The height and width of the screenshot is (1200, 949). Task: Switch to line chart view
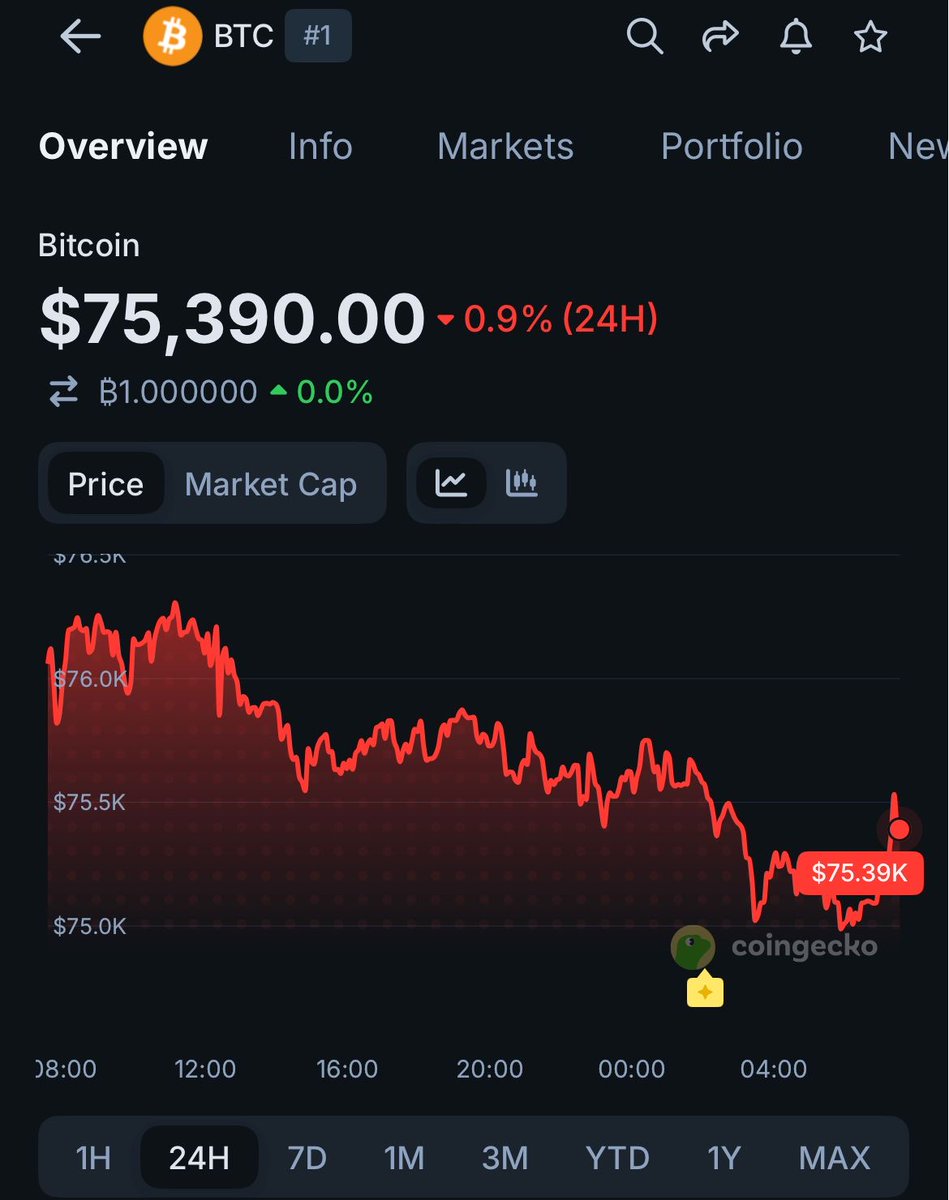[451, 483]
